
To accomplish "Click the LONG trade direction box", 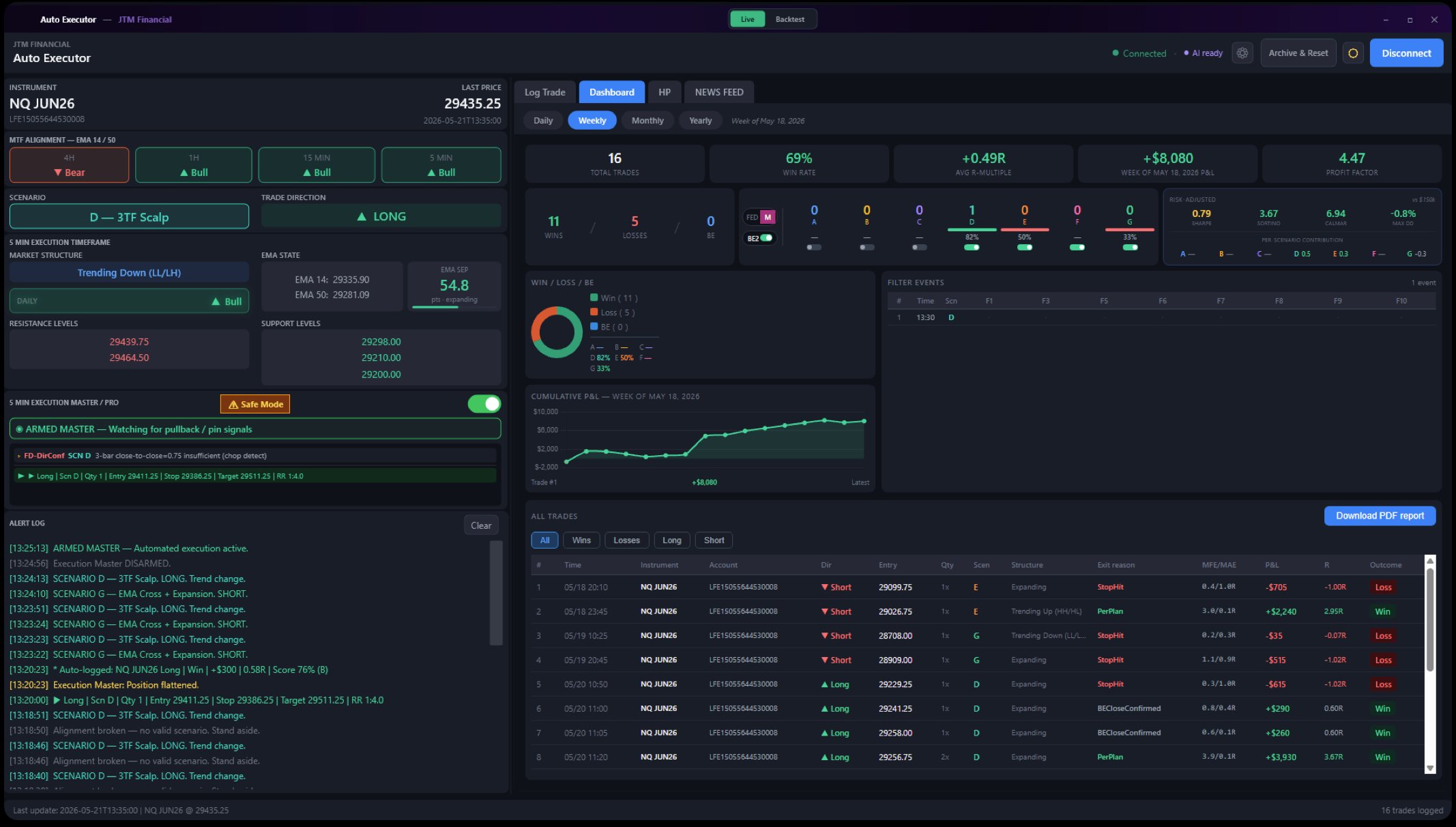I will point(381,216).
